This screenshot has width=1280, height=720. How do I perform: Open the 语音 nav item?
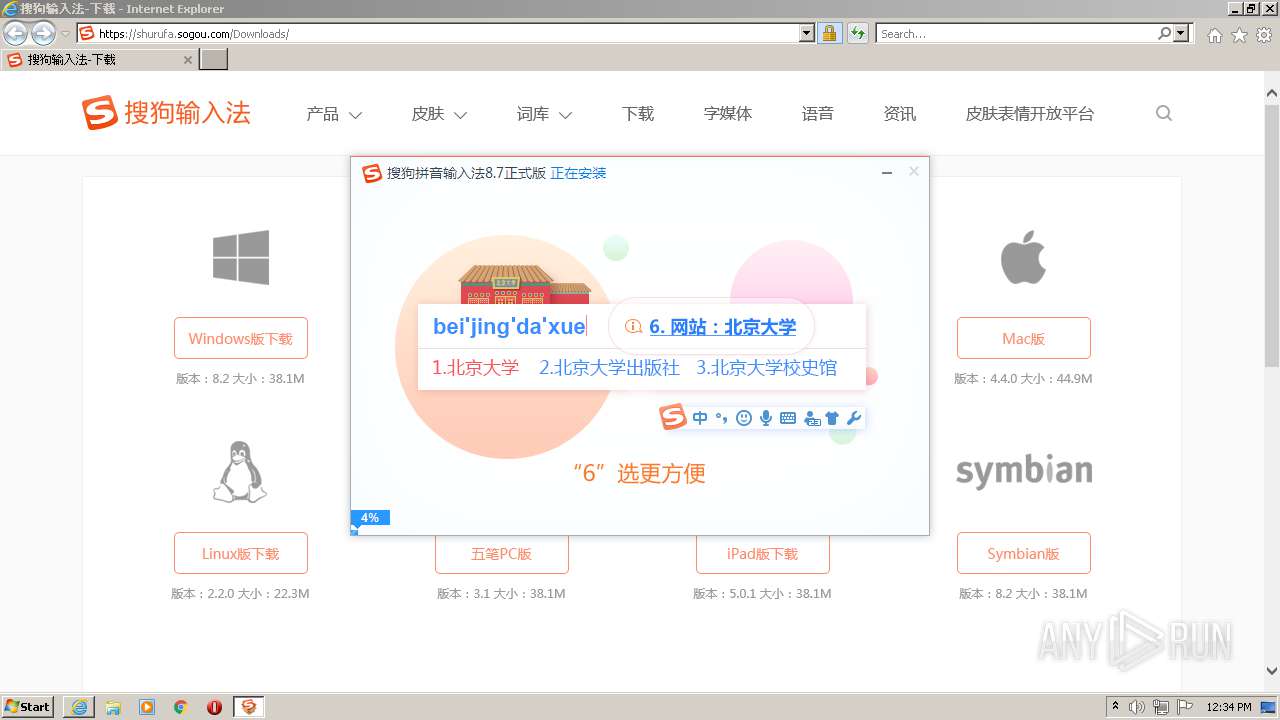click(x=818, y=114)
